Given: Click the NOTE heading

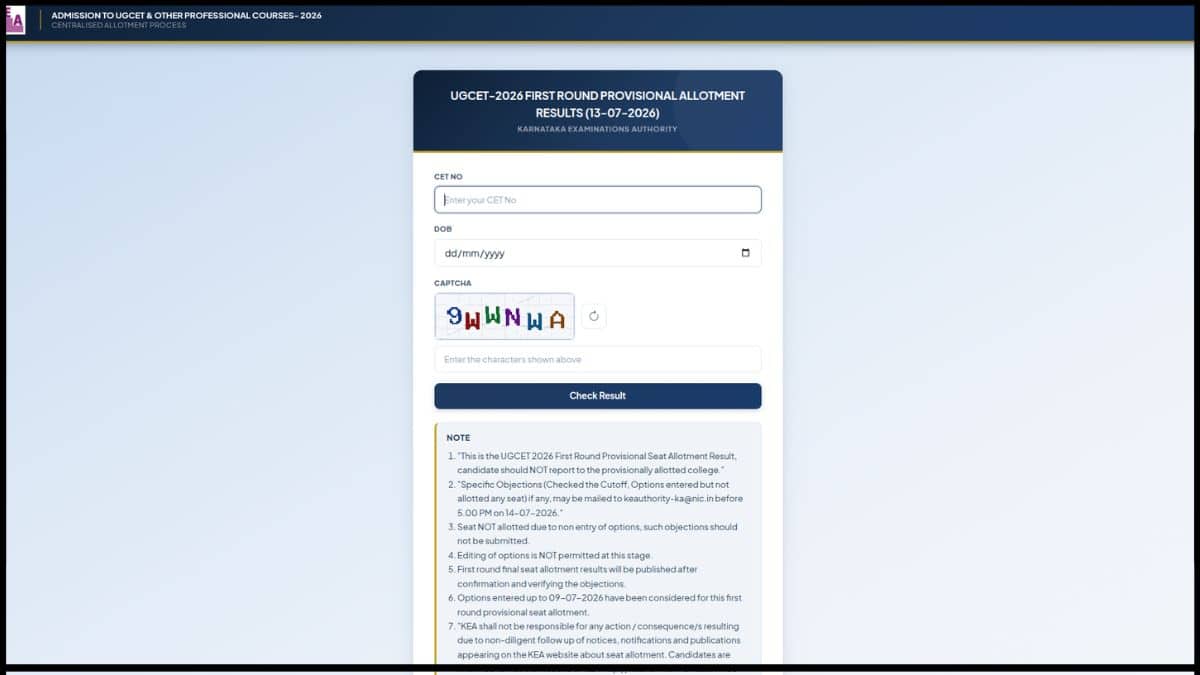Looking at the screenshot, I should pos(458,438).
